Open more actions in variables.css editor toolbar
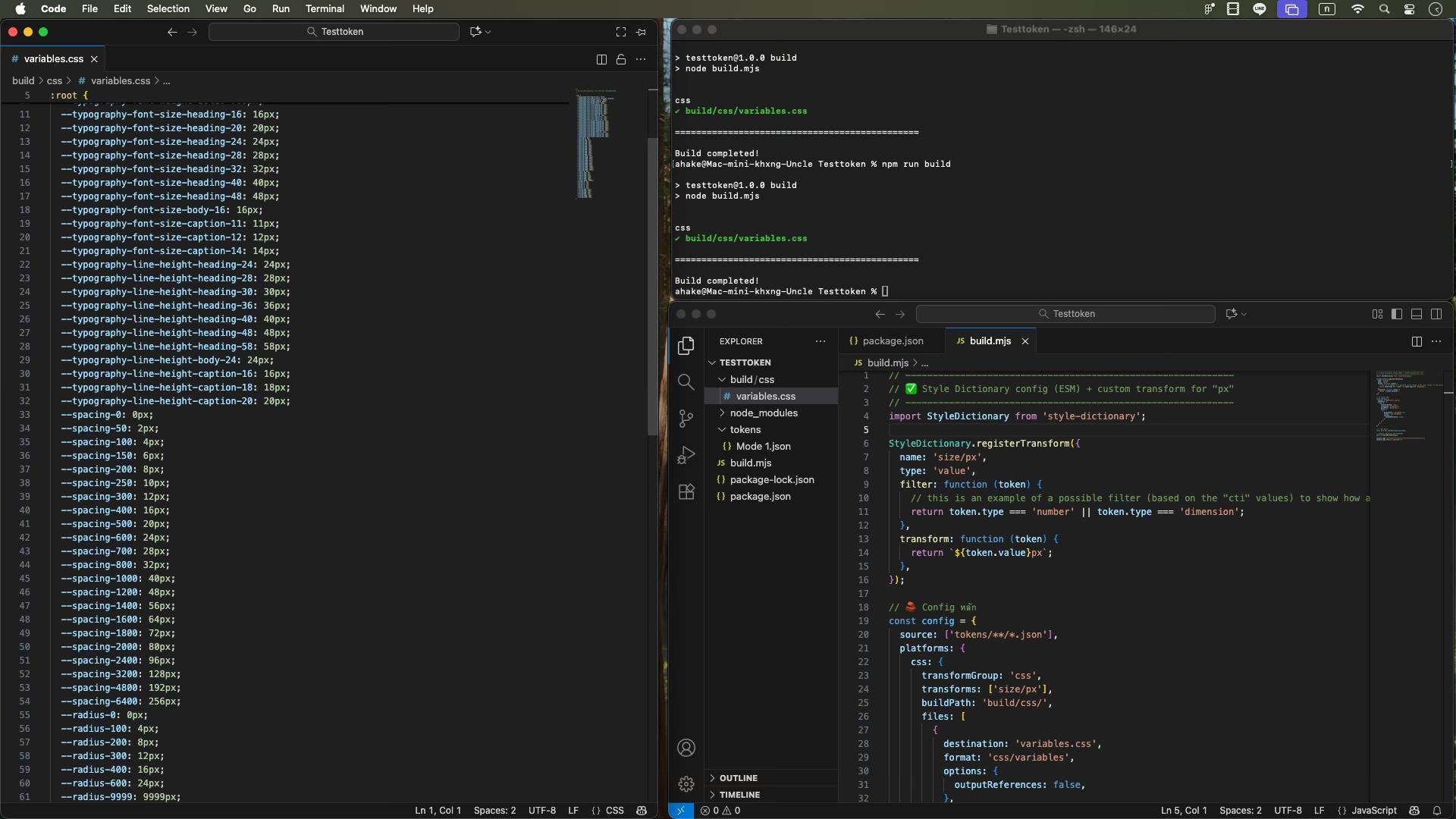 [x=641, y=59]
